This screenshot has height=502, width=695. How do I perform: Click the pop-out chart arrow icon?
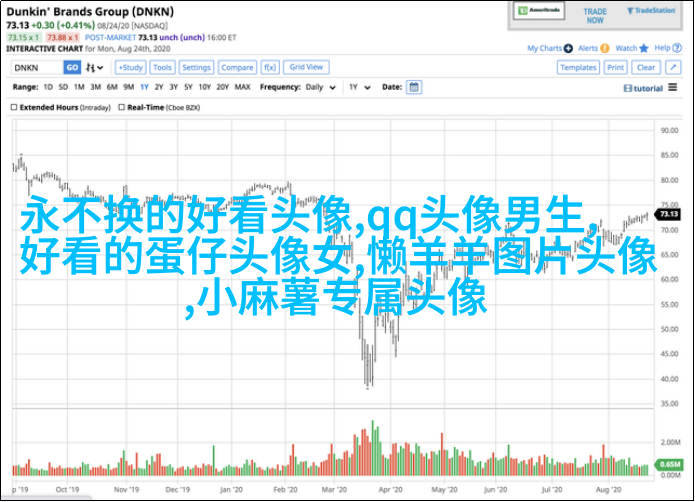pos(673,67)
